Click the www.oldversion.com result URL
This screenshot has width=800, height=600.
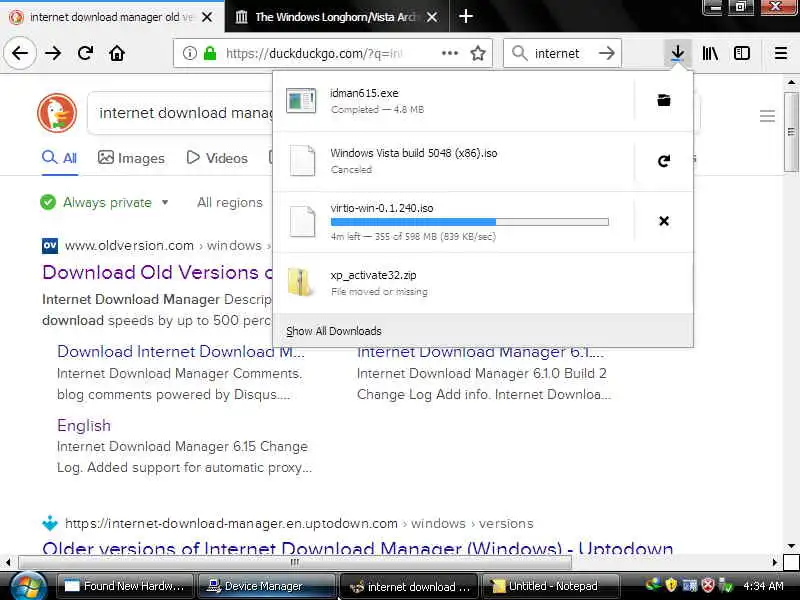pyautogui.click(x=129, y=245)
